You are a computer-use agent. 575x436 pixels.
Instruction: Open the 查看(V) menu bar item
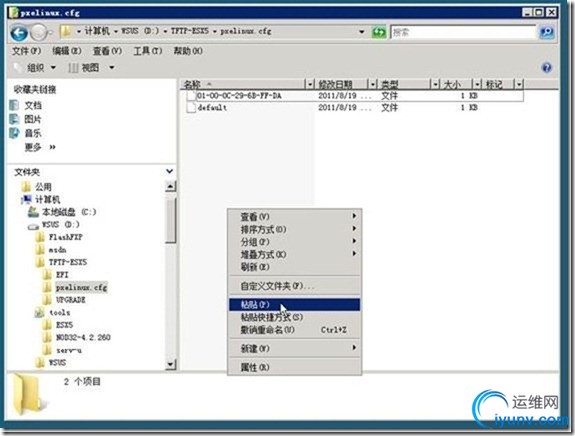pyautogui.click(x=107, y=51)
